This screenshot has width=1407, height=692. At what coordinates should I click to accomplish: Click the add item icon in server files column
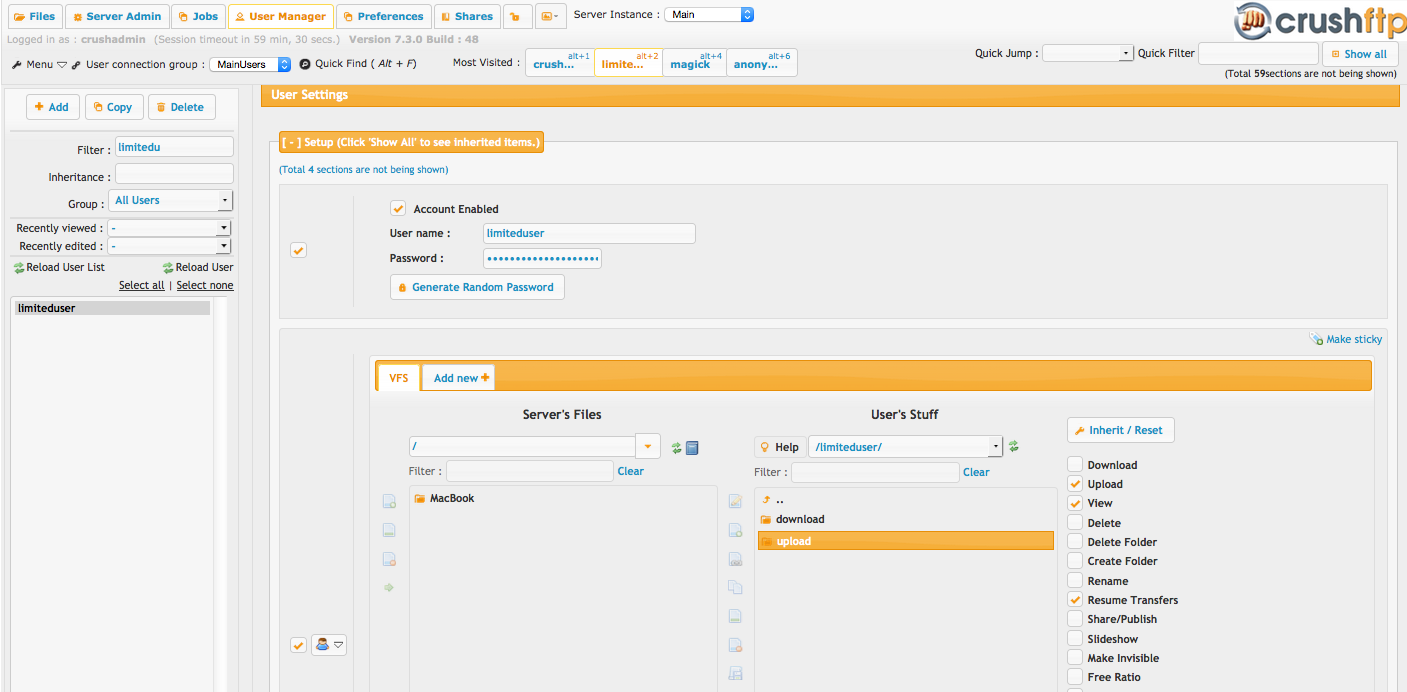tap(389, 501)
